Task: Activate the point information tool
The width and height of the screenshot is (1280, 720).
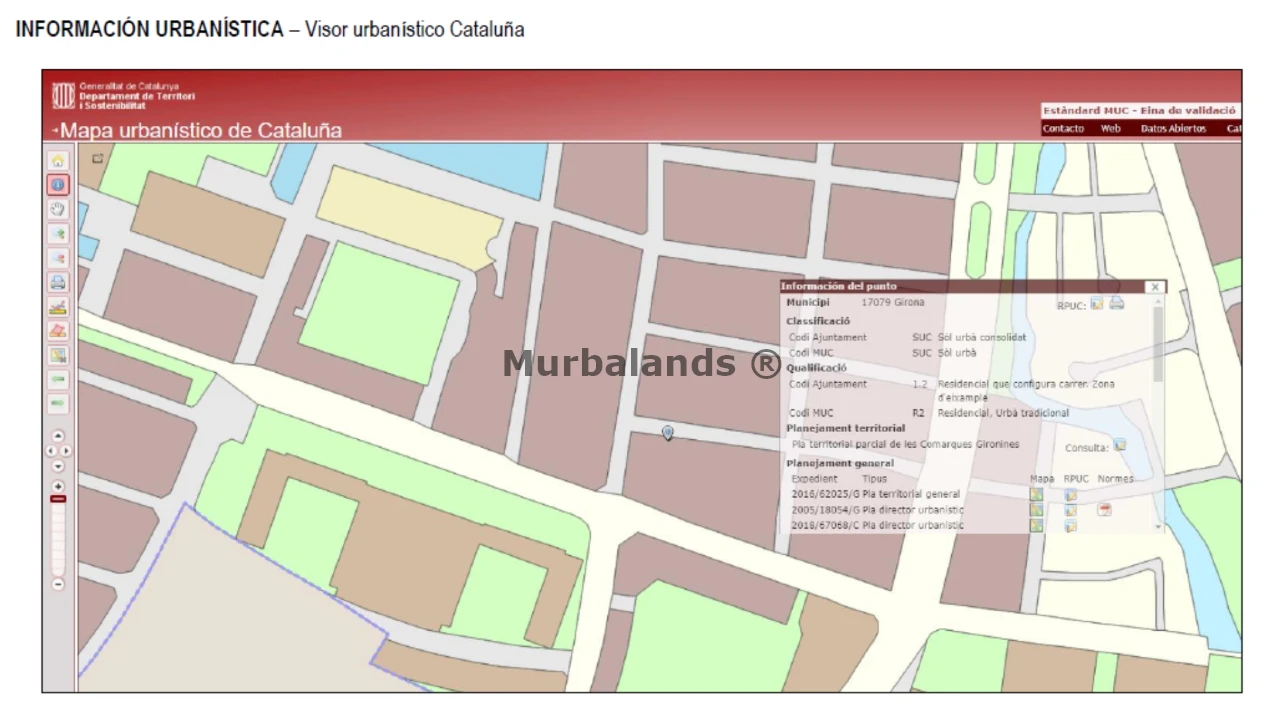Action: (58, 185)
